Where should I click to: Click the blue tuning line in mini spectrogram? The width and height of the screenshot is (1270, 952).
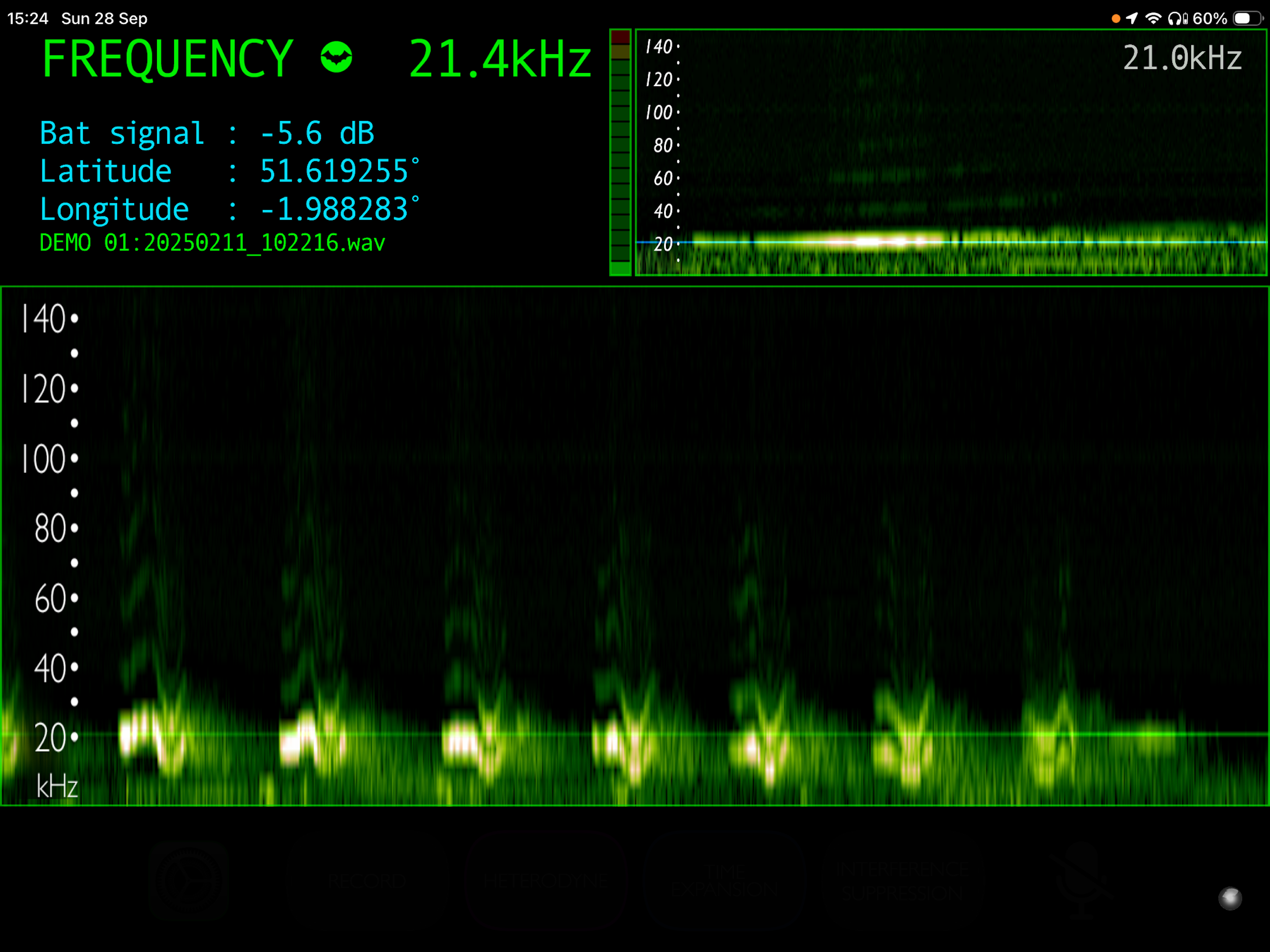[952, 243]
